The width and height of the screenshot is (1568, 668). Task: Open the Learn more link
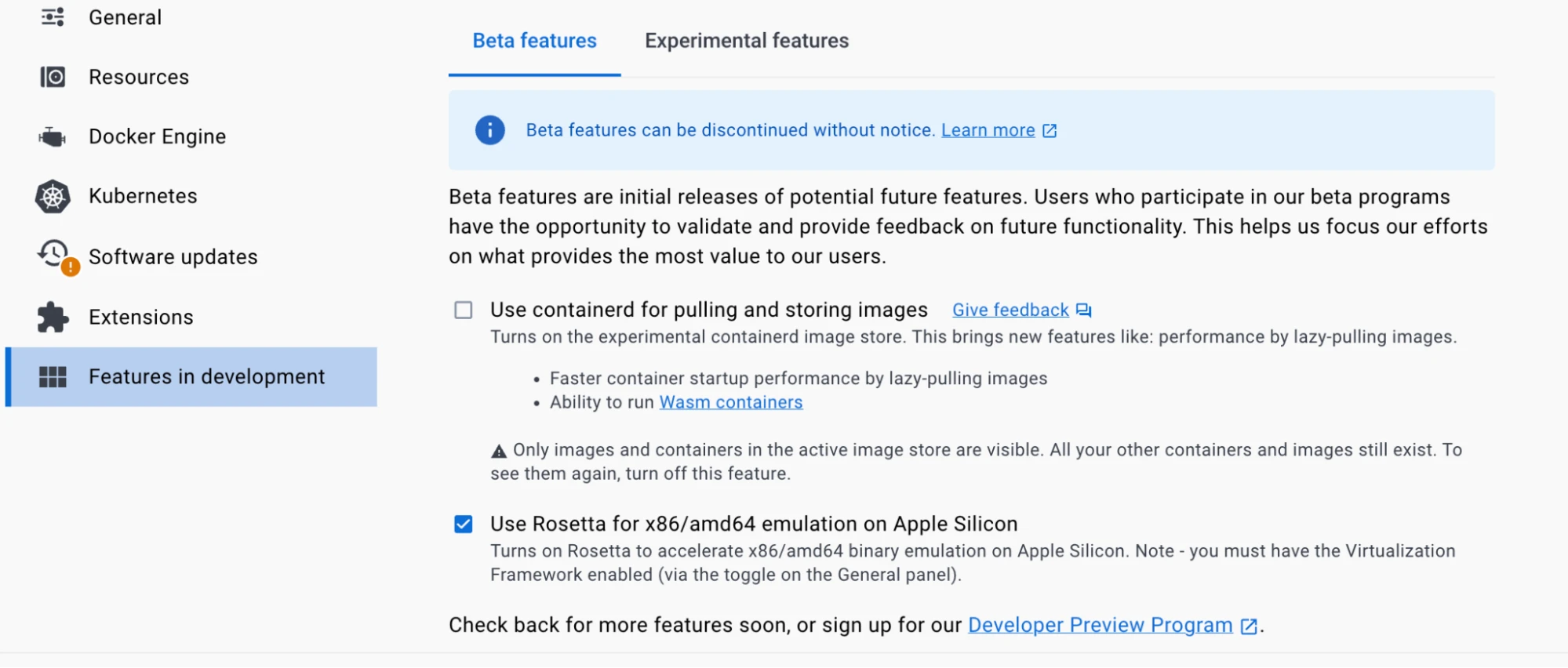coord(988,130)
